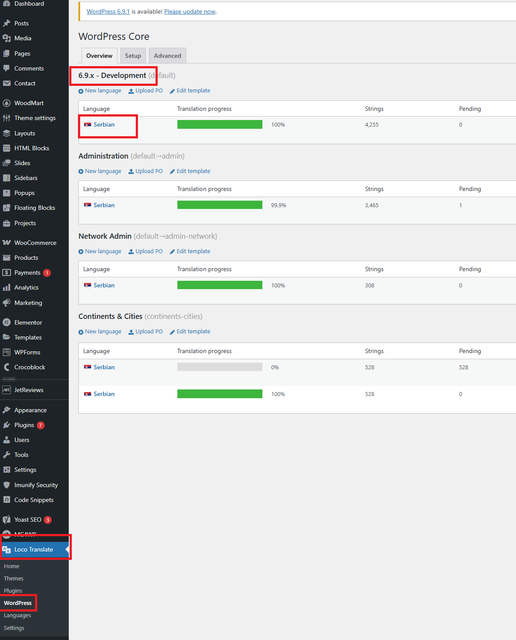Screen dimensions: 516x640
Task: Click the Sidebars icon in menu
Action: click(7, 178)
